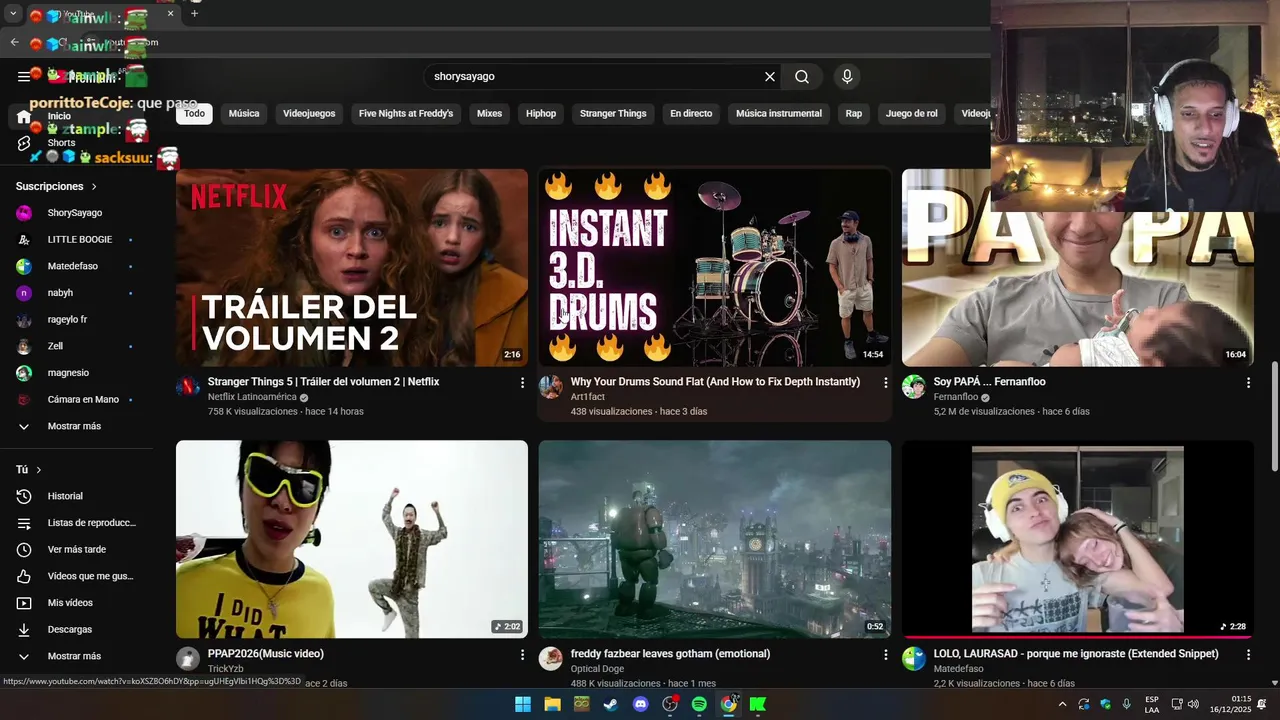Screen dimensions: 1280x720
Task: Click Art1fact channel avatar
Action: (x=551, y=387)
